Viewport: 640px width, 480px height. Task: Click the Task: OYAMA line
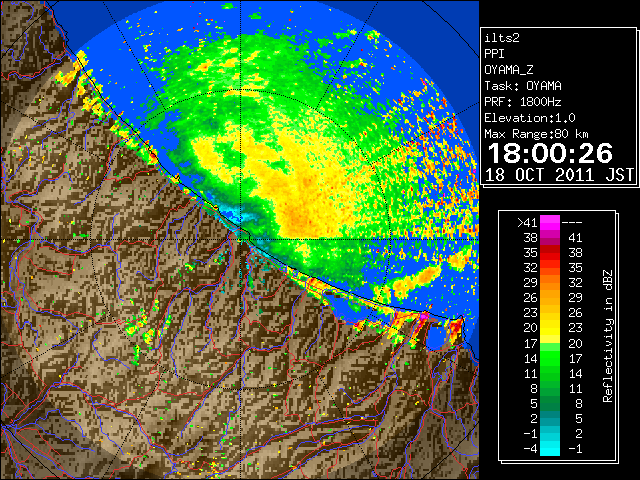coord(523,86)
